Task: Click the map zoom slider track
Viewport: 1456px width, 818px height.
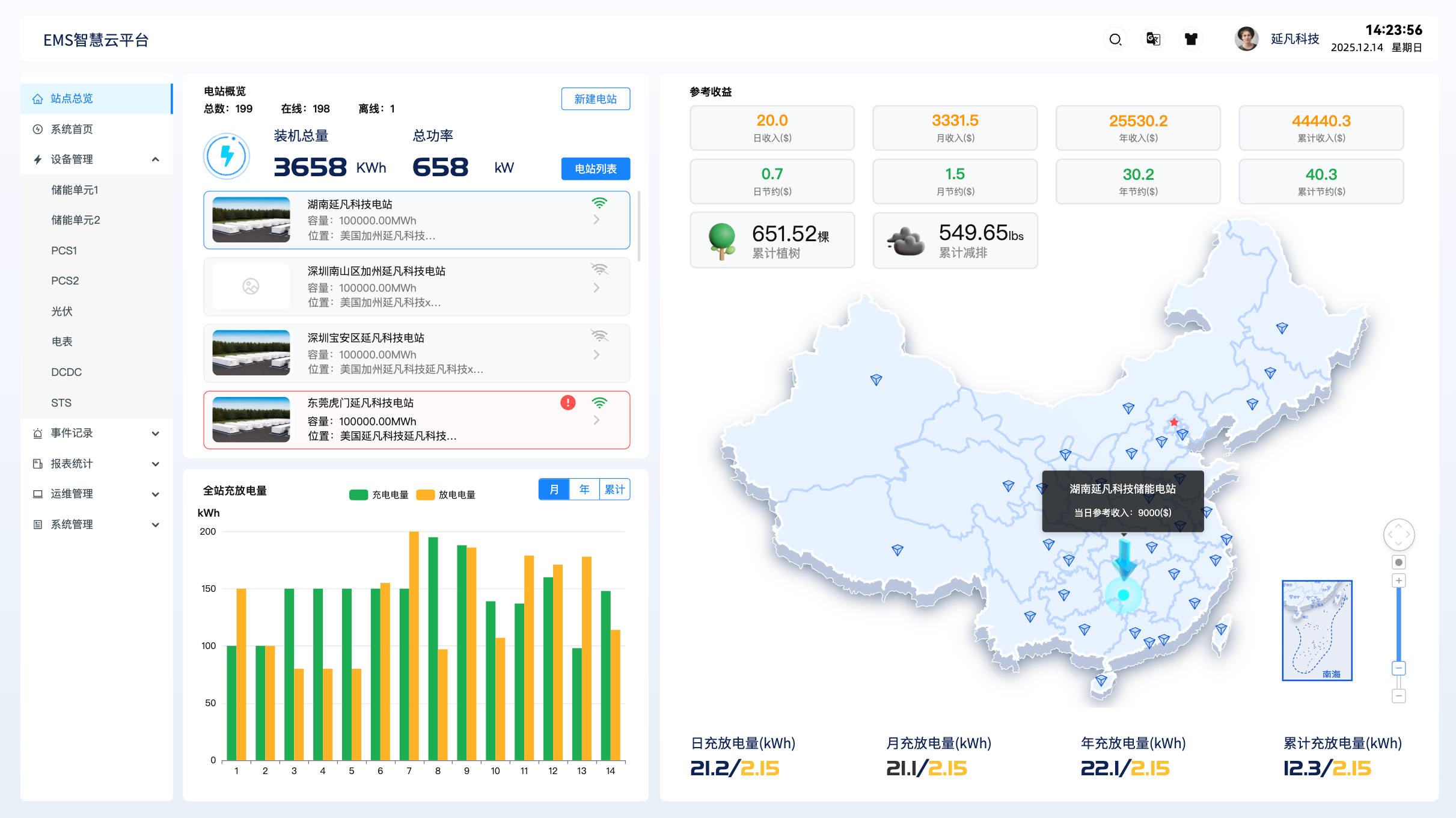Action: pyautogui.click(x=1399, y=626)
